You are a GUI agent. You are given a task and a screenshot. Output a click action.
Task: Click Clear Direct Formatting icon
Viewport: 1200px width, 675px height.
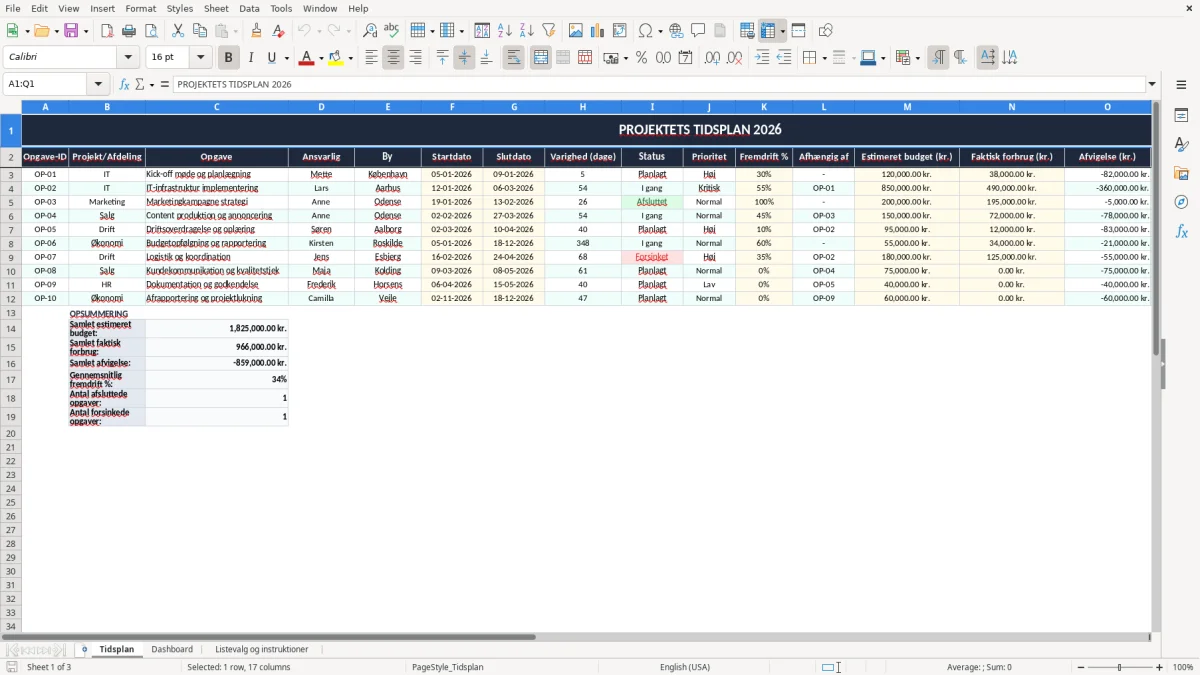[x=278, y=31]
